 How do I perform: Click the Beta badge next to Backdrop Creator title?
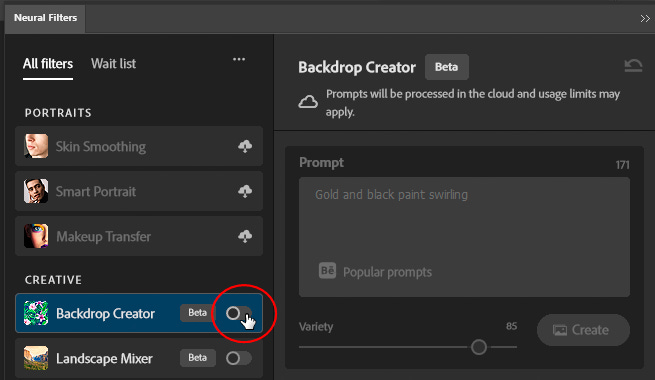[447, 67]
